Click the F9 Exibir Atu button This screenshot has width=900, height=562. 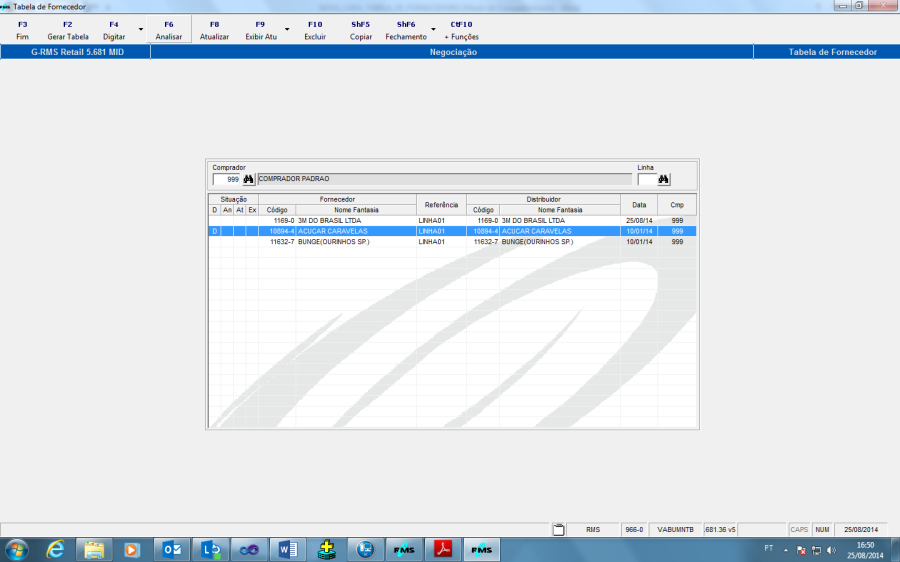tap(261, 30)
